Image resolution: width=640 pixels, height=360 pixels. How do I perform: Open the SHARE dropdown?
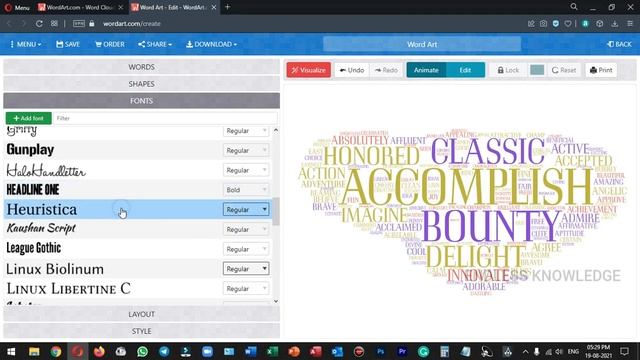click(155, 44)
